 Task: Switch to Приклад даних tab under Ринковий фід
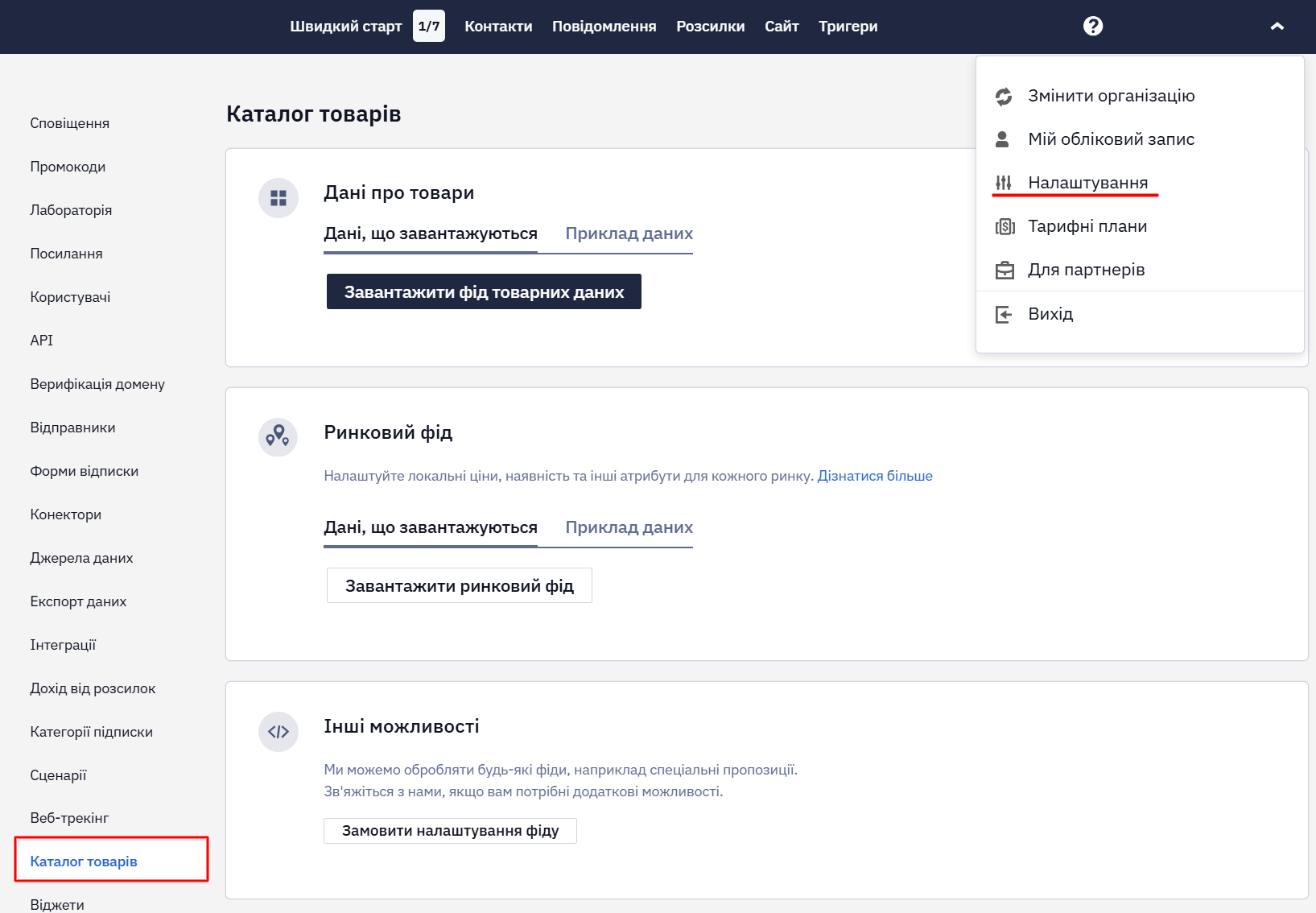[629, 528]
